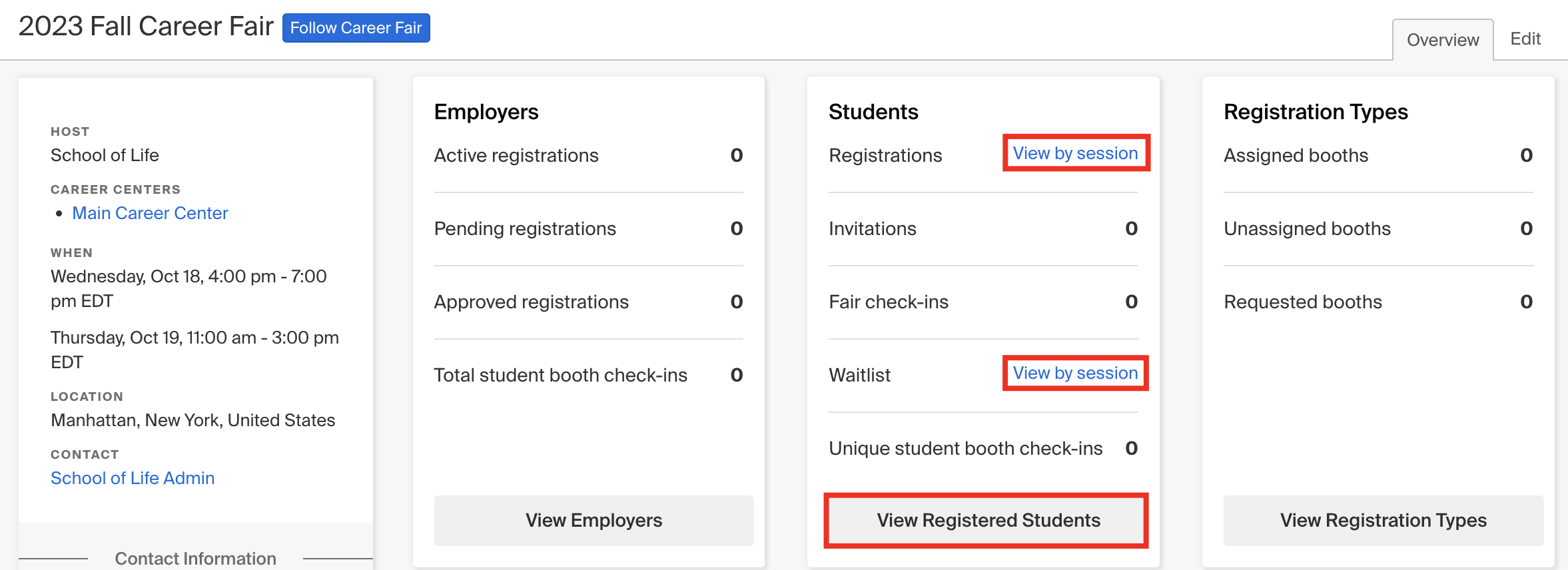Click the Registration Types card heading
Image resolution: width=1568 pixels, height=570 pixels.
click(1316, 112)
